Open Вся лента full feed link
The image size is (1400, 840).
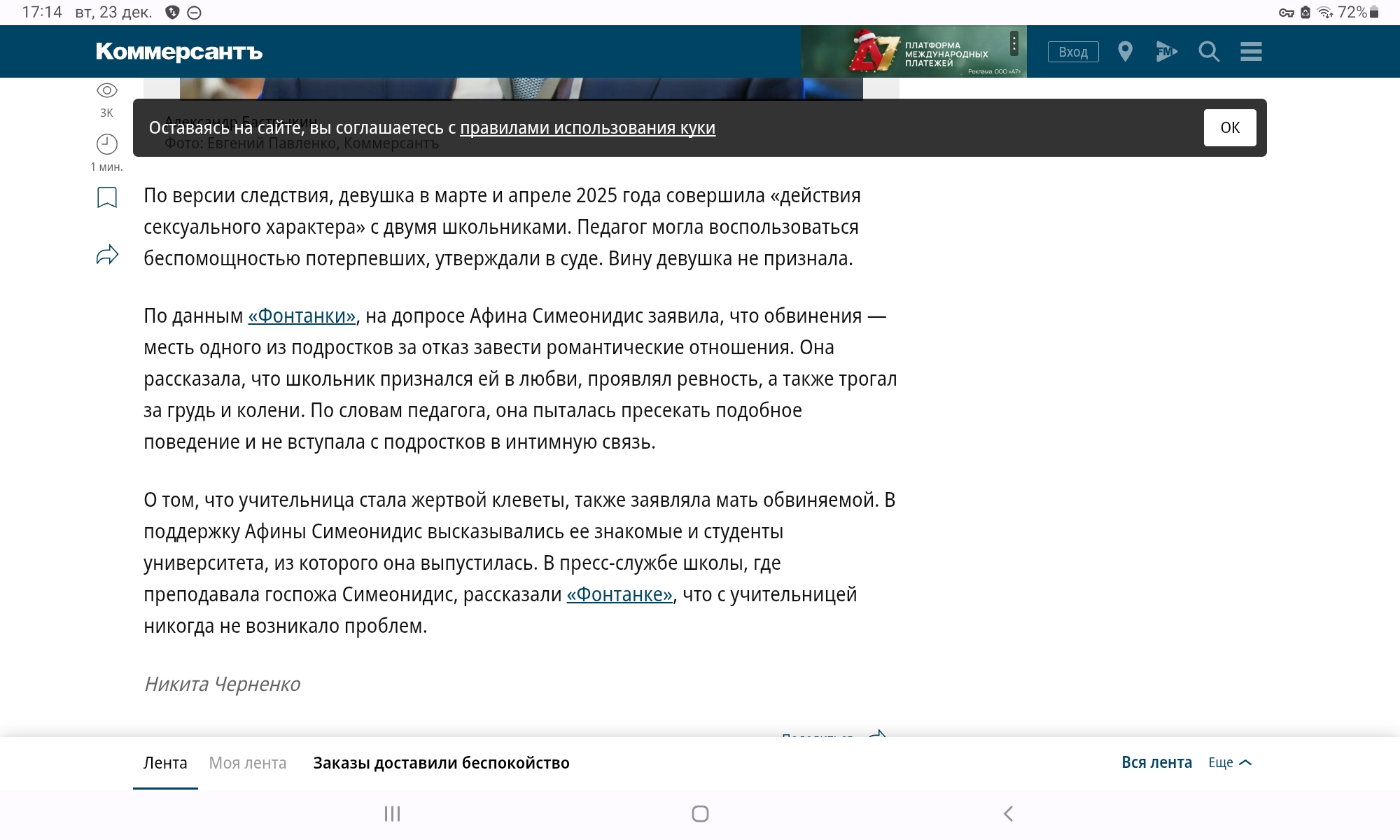click(1156, 763)
